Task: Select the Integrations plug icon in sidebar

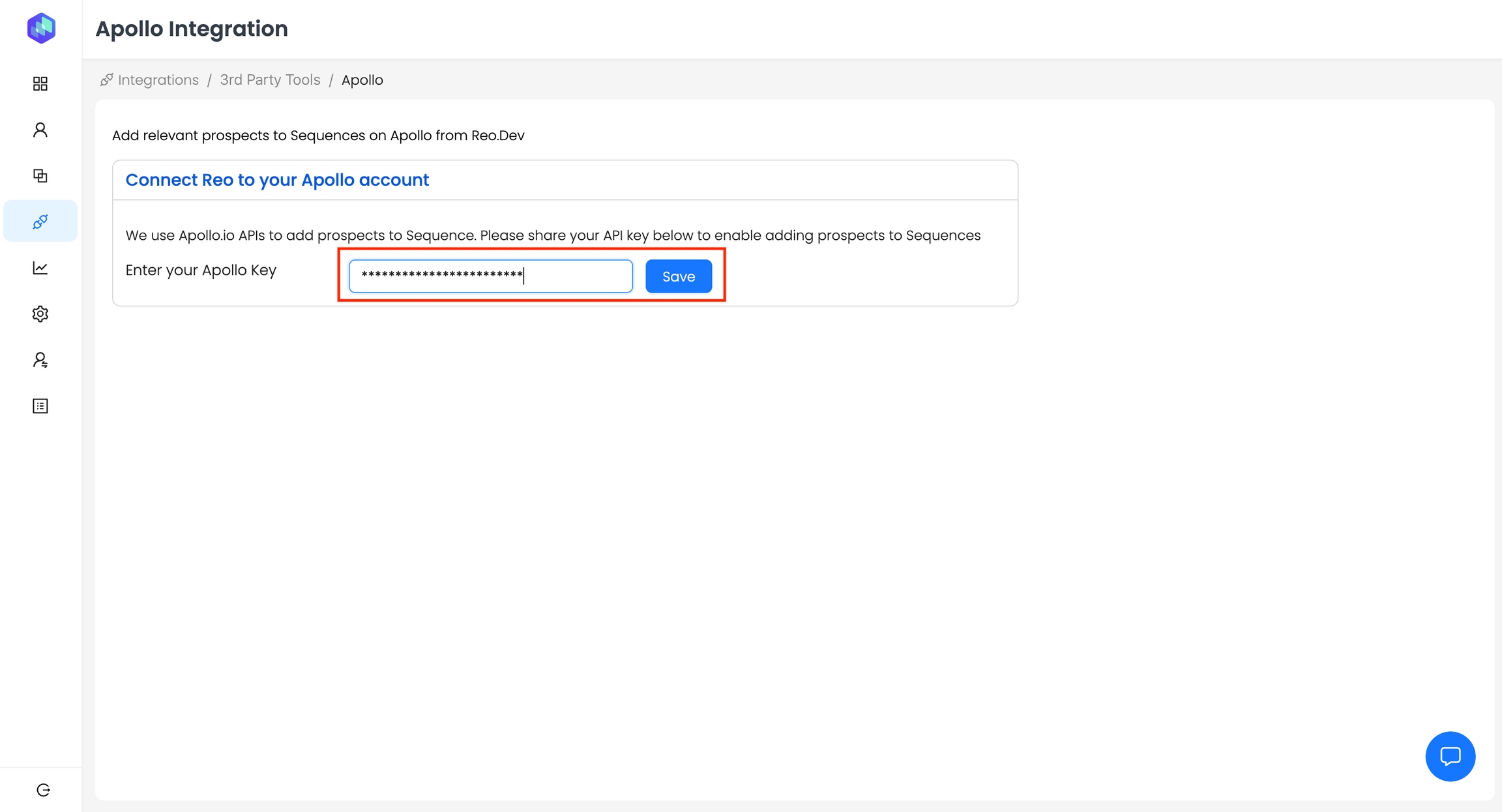Action: tap(40, 222)
